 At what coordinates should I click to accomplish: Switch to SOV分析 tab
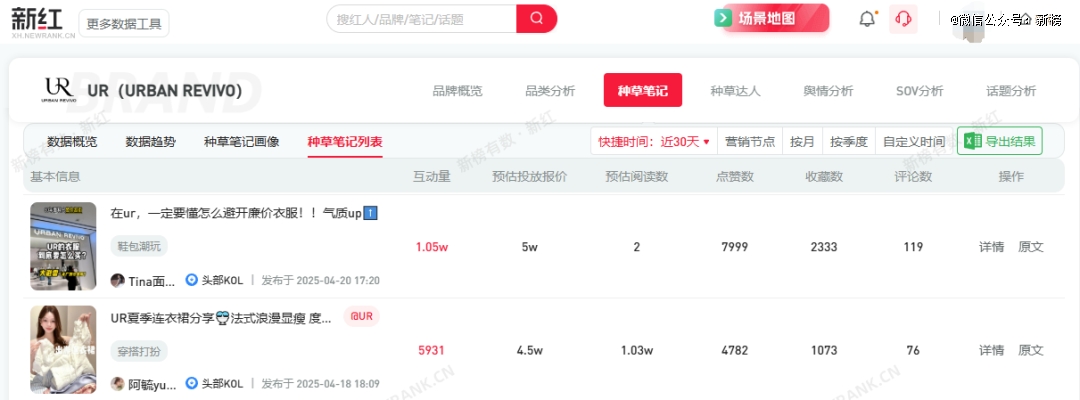pyautogui.click(x=920, y=91)
